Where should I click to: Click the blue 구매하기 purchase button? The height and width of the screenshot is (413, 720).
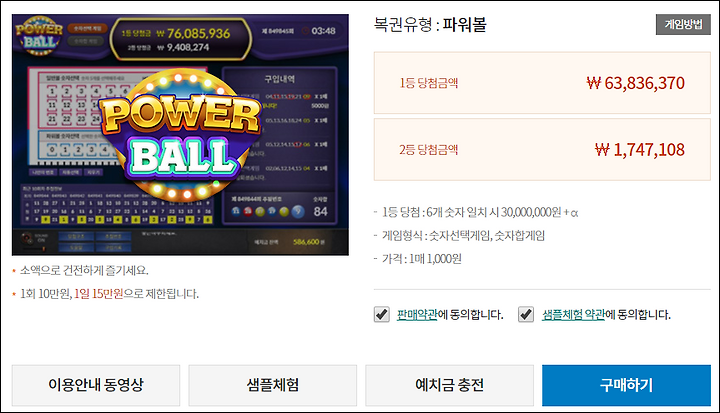point(626,385)
